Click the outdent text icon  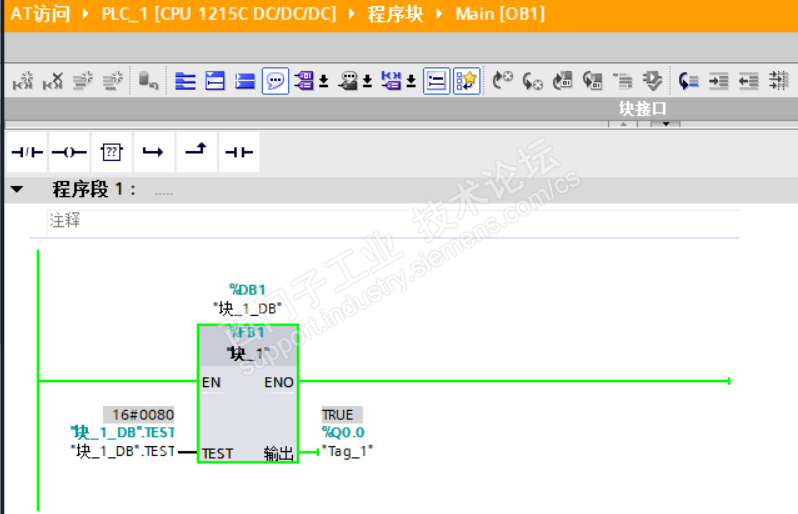coord(749,81)
